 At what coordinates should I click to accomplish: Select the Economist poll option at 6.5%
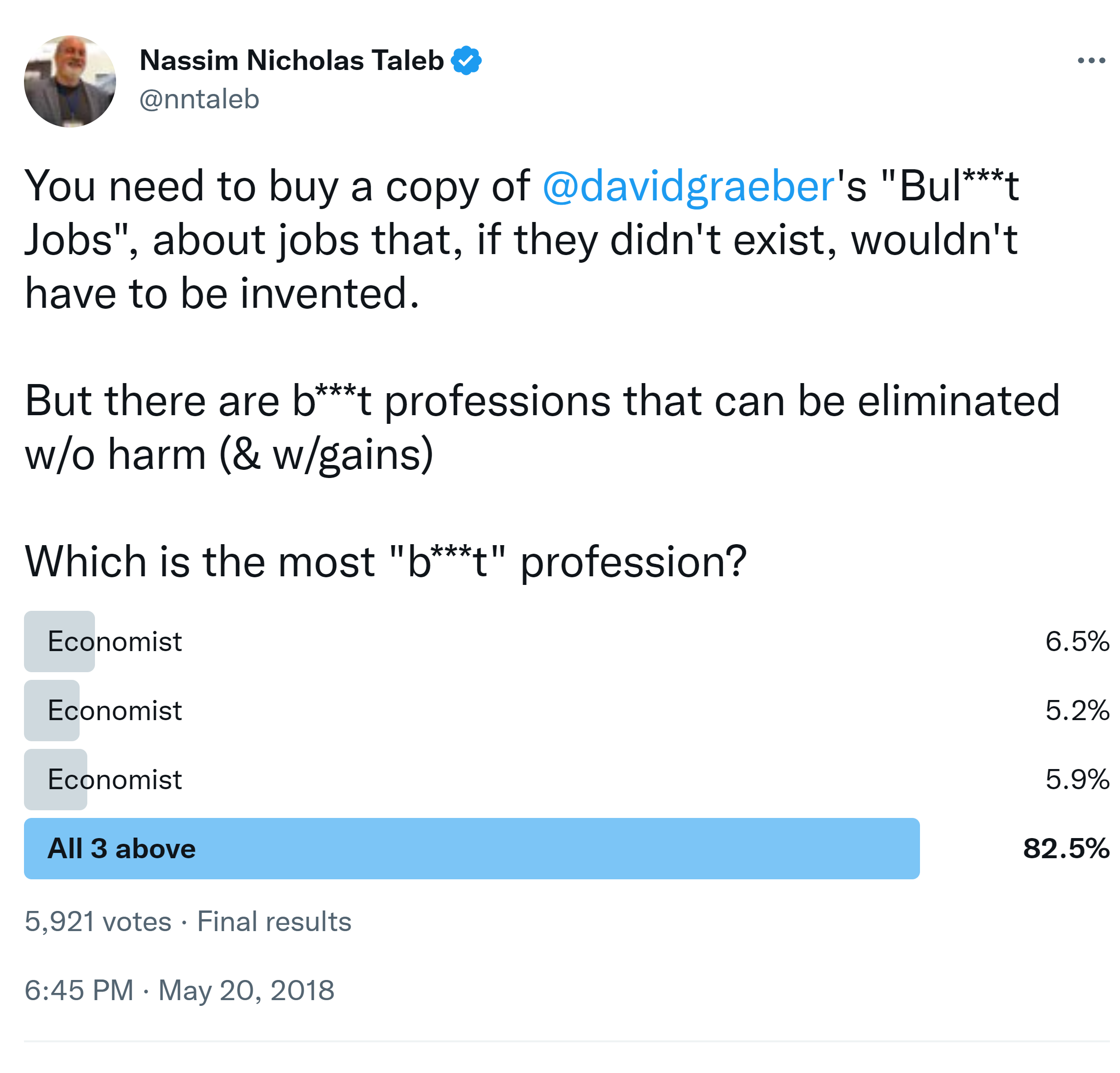[114, 641]
